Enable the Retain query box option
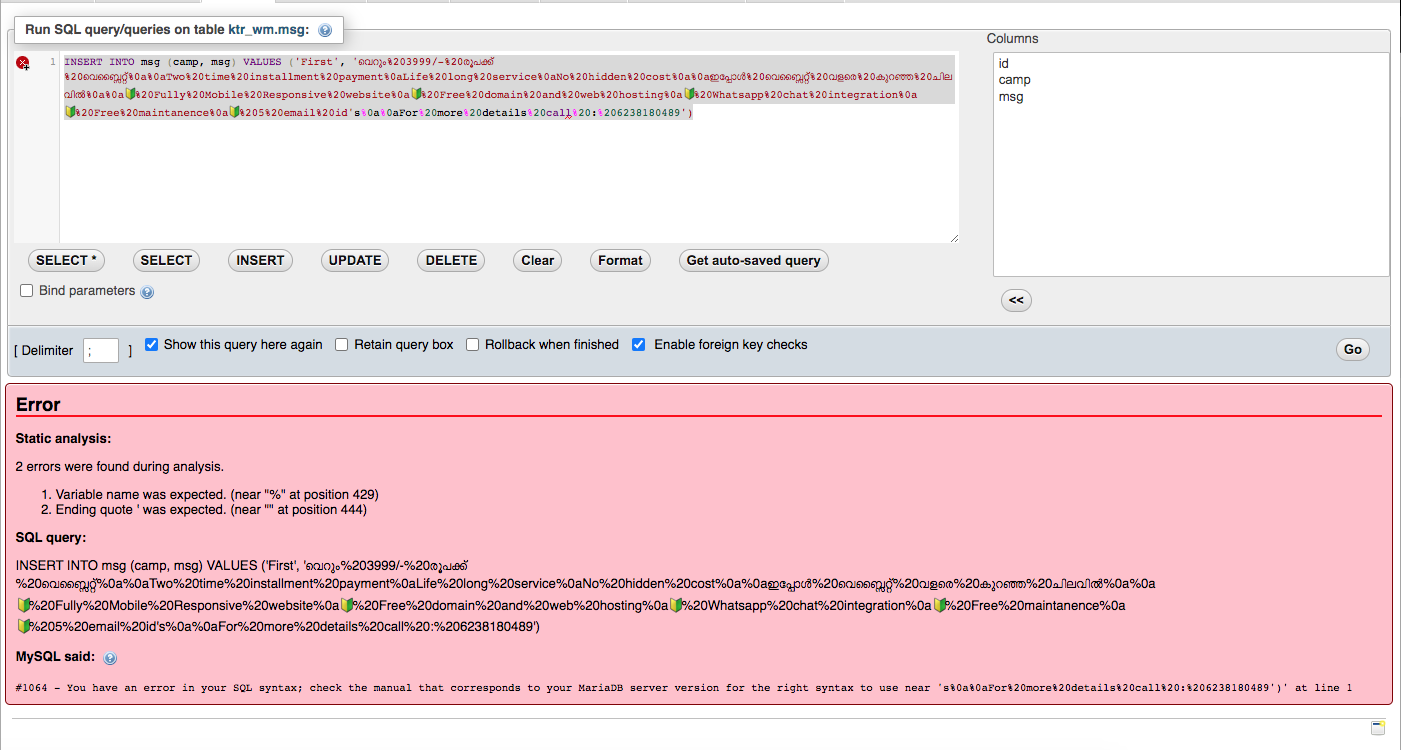Image resolution: width=1401 pixels, height=750 pixels. [341, 344]
